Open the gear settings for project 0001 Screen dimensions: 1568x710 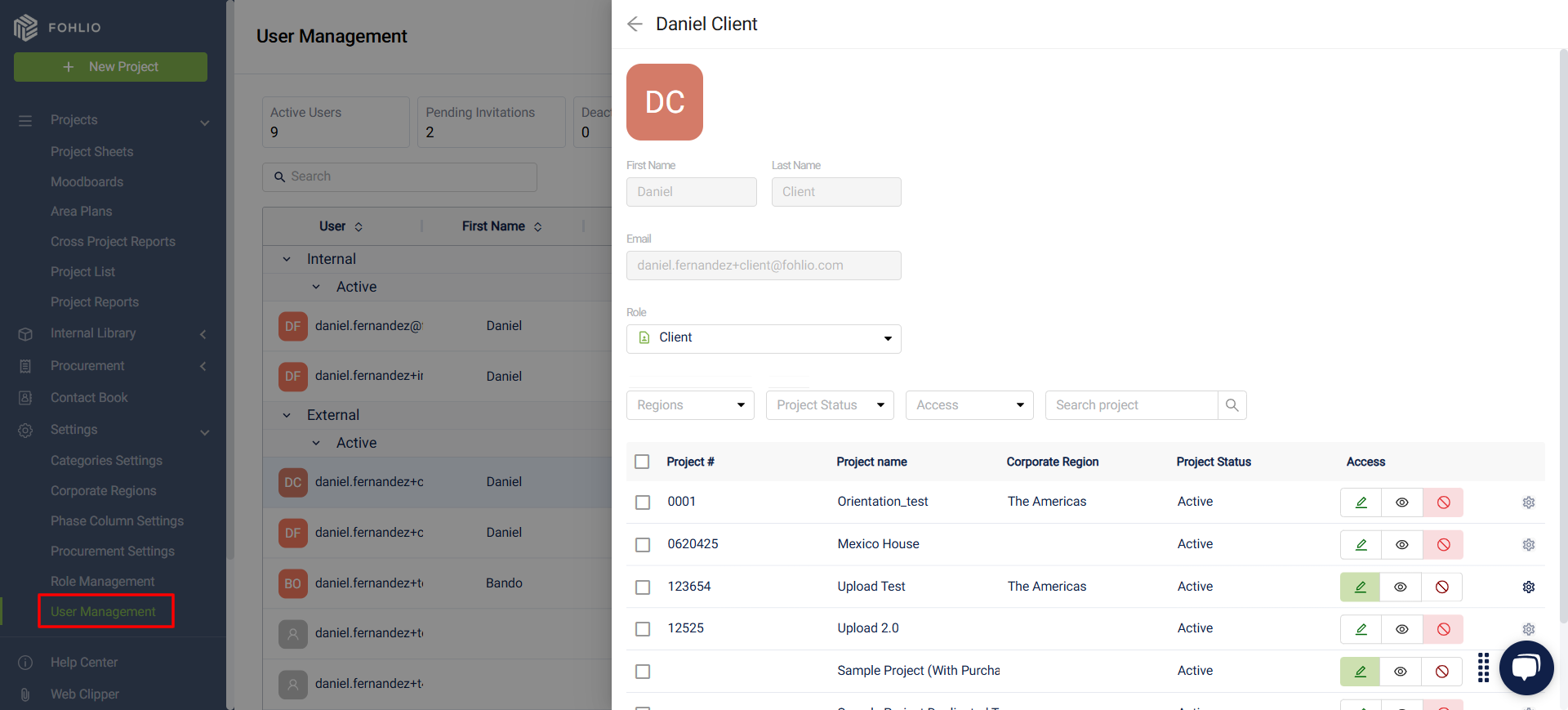pyautogui.click(x=1529, y=502)
